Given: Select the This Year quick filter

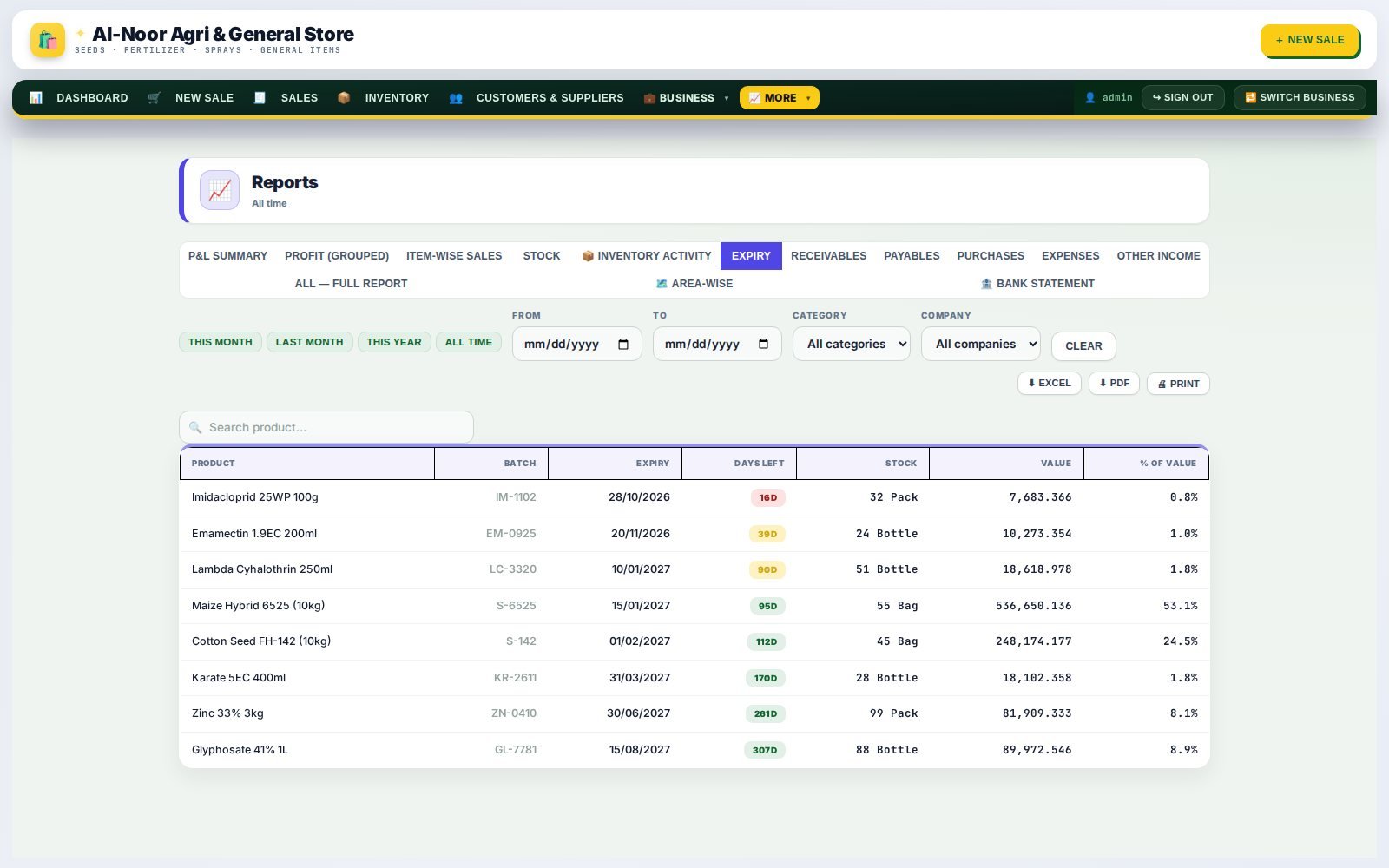Looking at the screenshot, I should (x=394, y=342).
